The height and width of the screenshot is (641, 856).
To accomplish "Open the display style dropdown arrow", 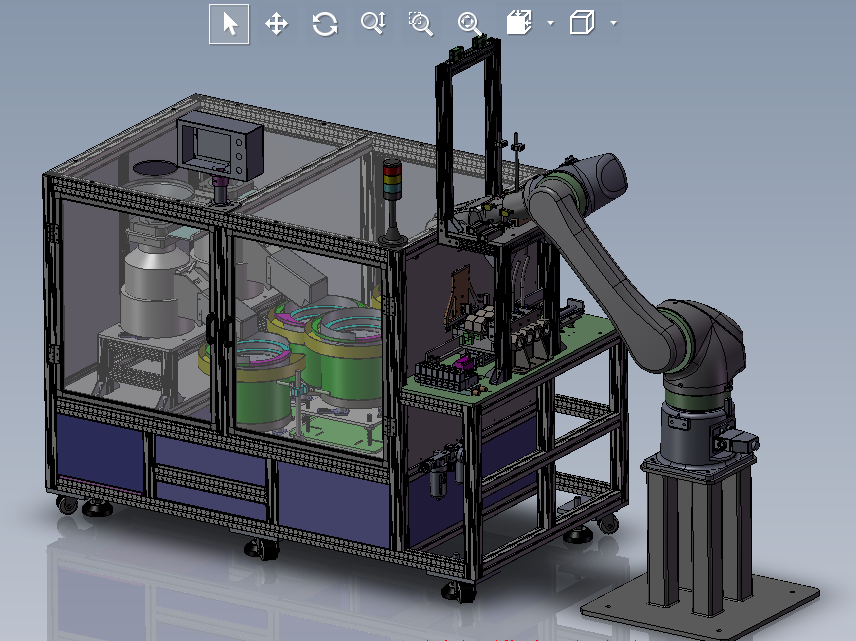I will (x=614, y=23).
